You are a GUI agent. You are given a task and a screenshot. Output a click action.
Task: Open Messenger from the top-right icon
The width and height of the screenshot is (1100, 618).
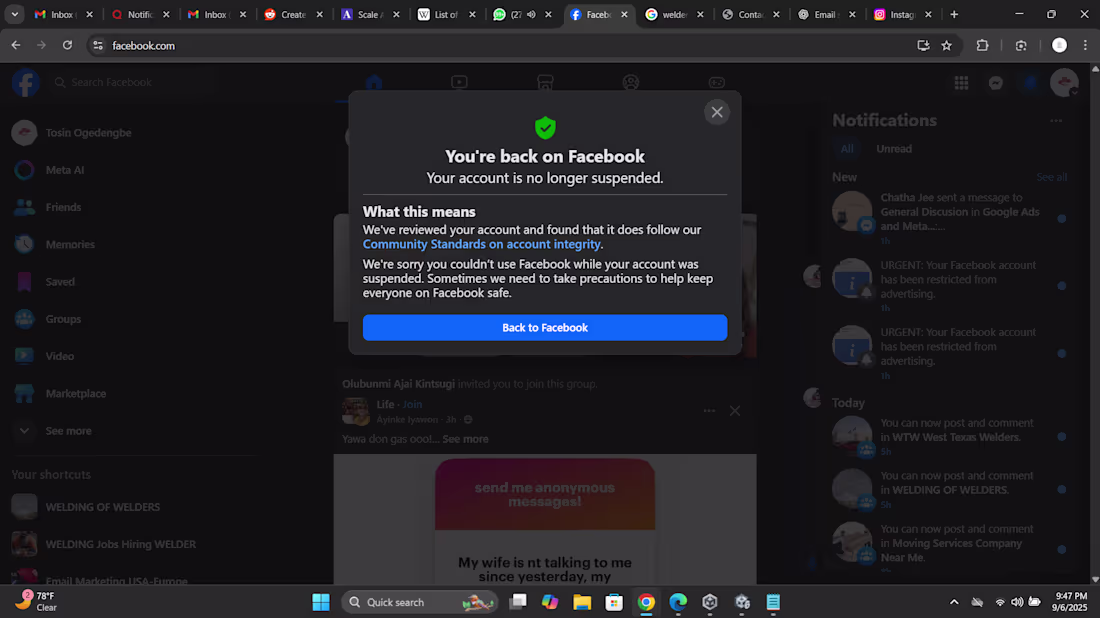(x=996, y=83)
